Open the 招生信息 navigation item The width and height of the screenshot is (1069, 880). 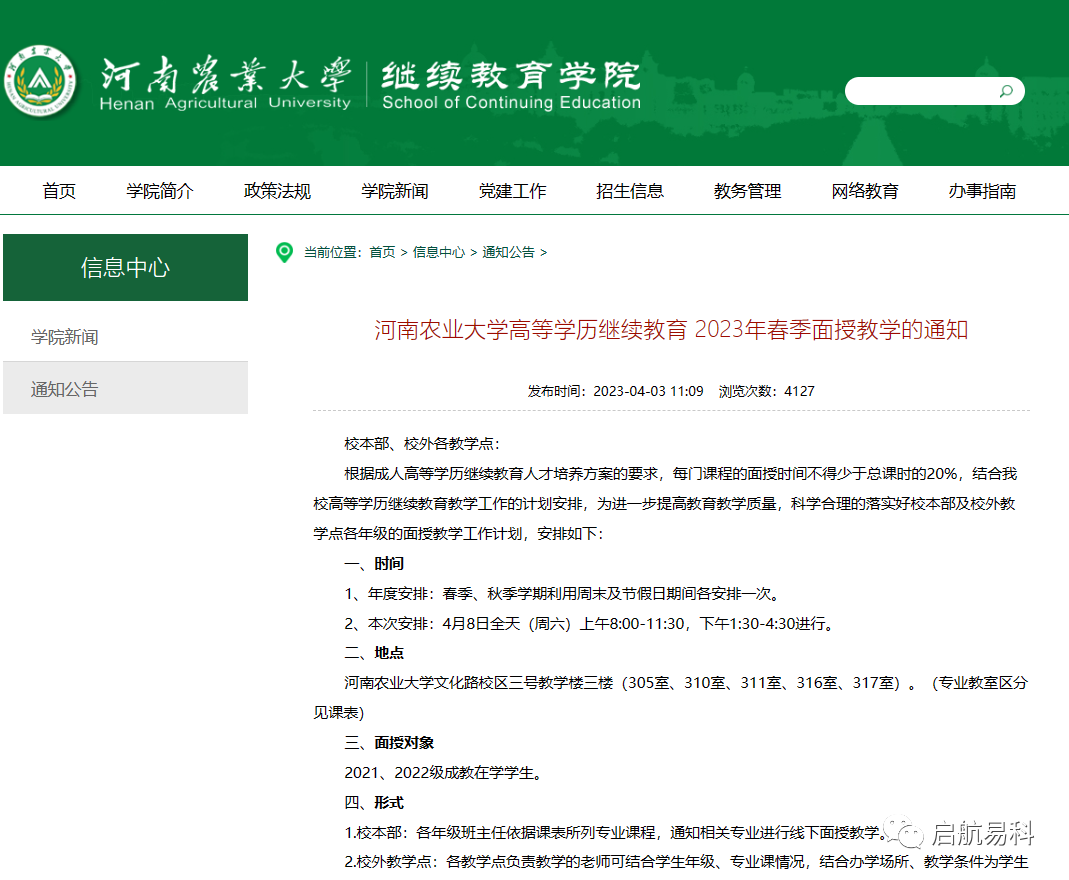click(x=630, y=191)
